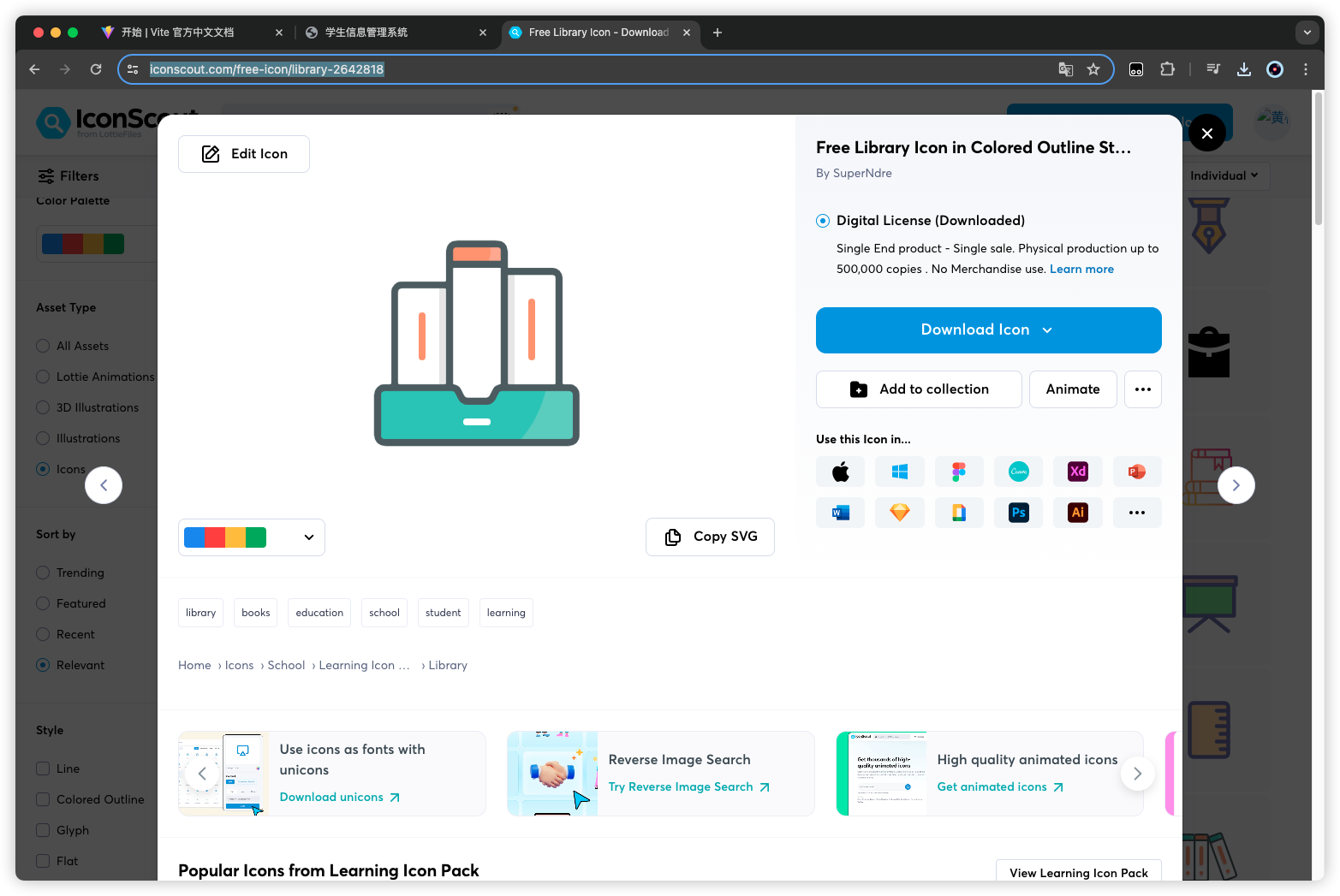
Task: Go to the previous icon with left arrow
Action: [x=104, y=485]
